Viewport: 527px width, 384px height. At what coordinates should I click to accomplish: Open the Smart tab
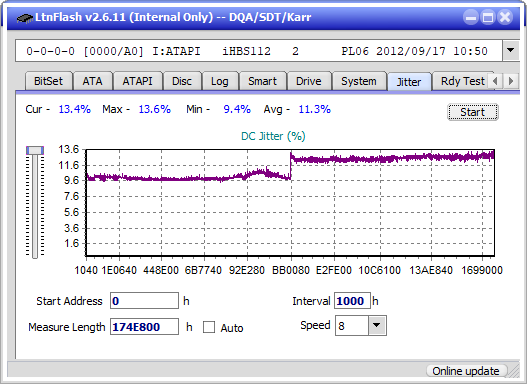click(262, 81)
